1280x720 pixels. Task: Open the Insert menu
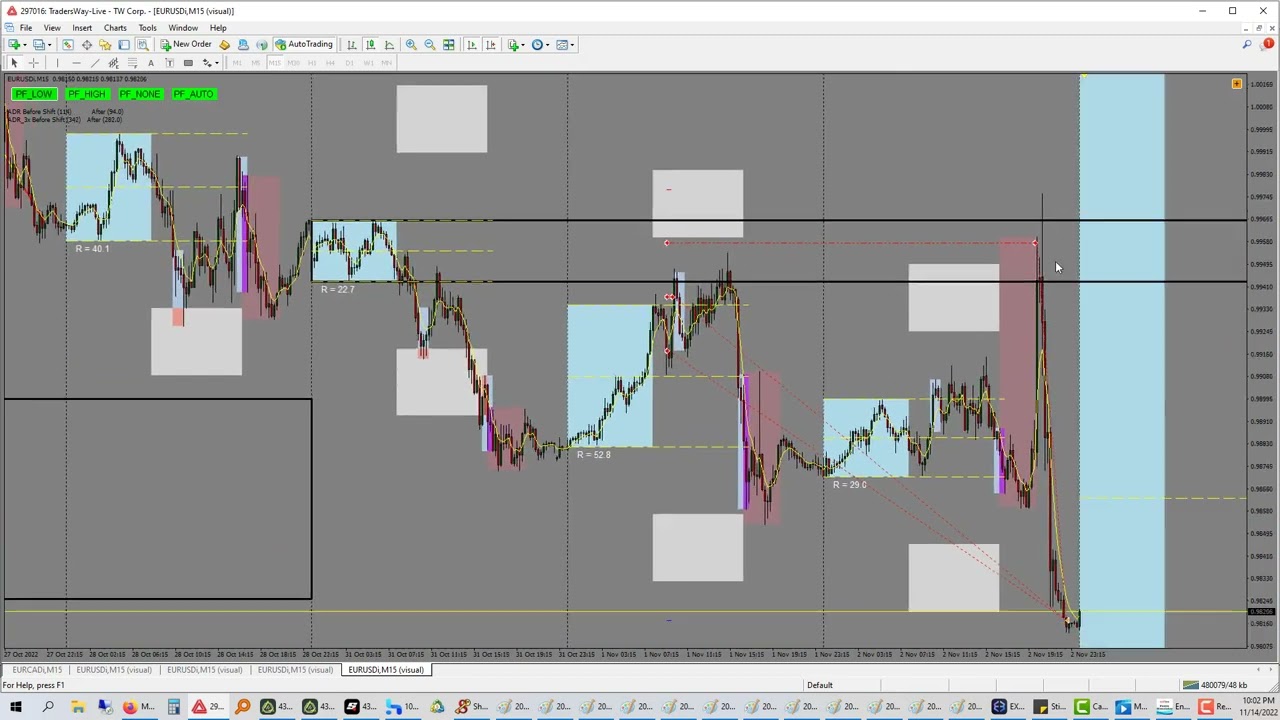(82, 28)
